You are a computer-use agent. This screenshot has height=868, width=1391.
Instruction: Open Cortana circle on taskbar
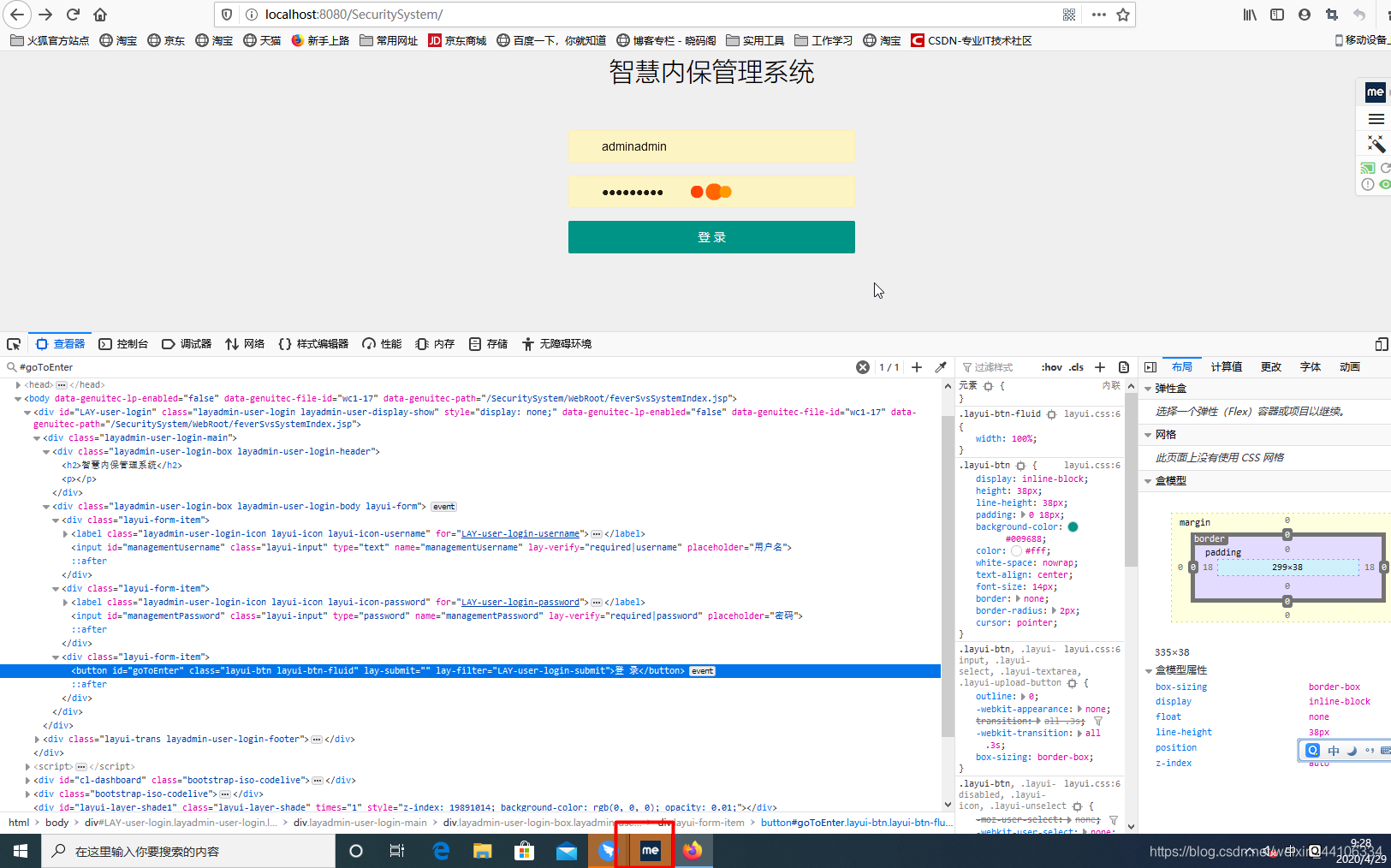click(356, 851)
